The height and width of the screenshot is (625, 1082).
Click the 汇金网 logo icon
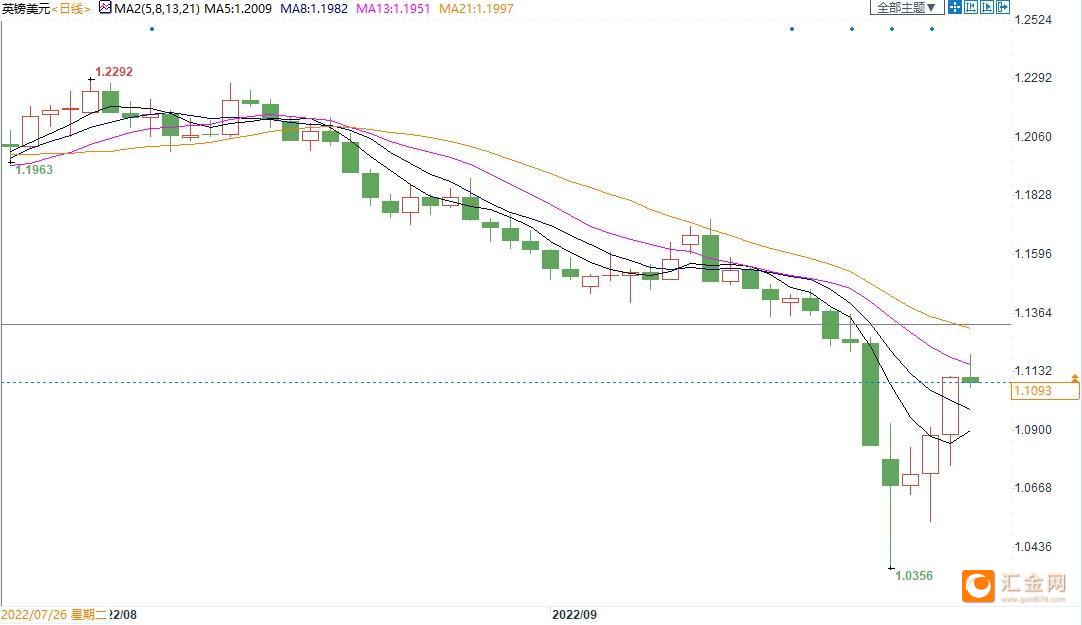pyautogui.click(x=978, y=586)
